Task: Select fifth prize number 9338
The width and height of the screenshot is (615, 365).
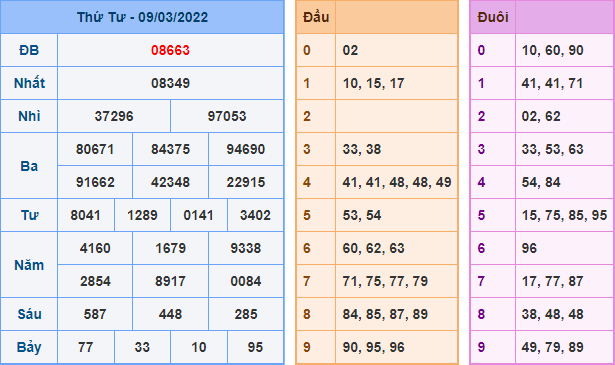Action: pos(246,248)
